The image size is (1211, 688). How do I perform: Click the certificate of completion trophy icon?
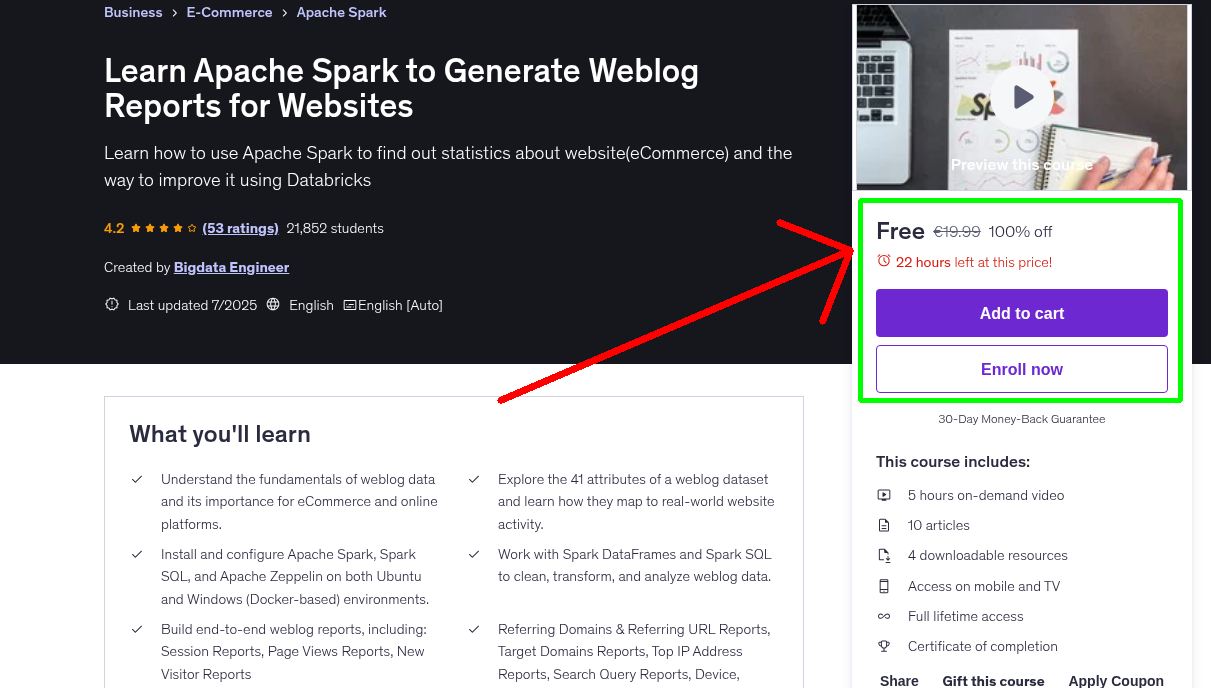(884, 646)
